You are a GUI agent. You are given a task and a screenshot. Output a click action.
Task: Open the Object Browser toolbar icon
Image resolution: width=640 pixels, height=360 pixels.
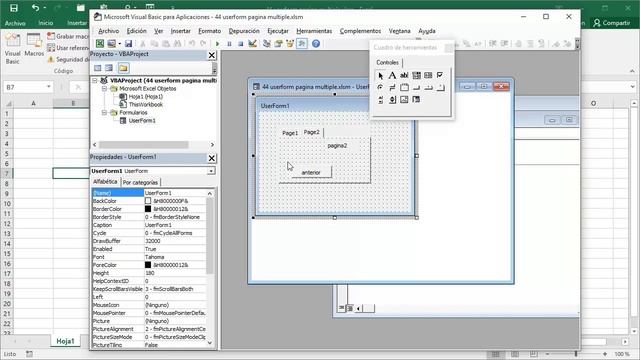[290, 43]
